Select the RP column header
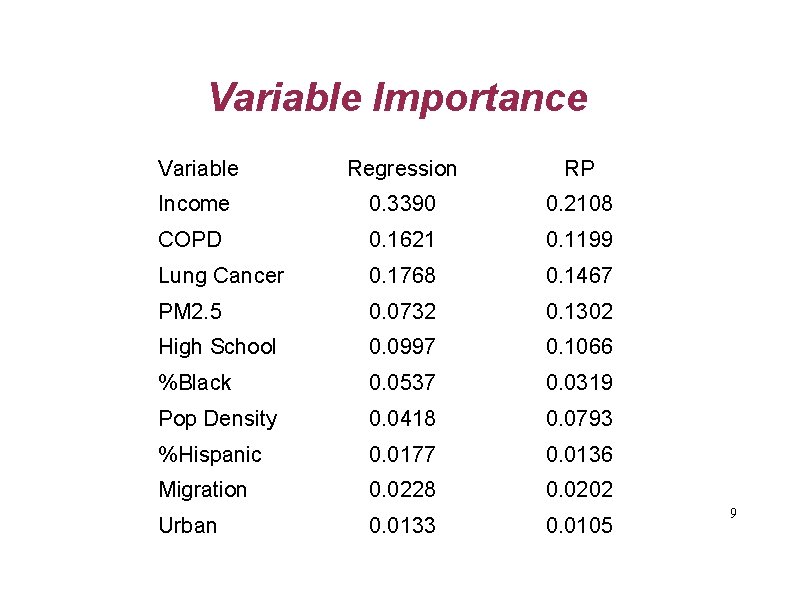This screenshot has height=595, width=794. [579, 169]
